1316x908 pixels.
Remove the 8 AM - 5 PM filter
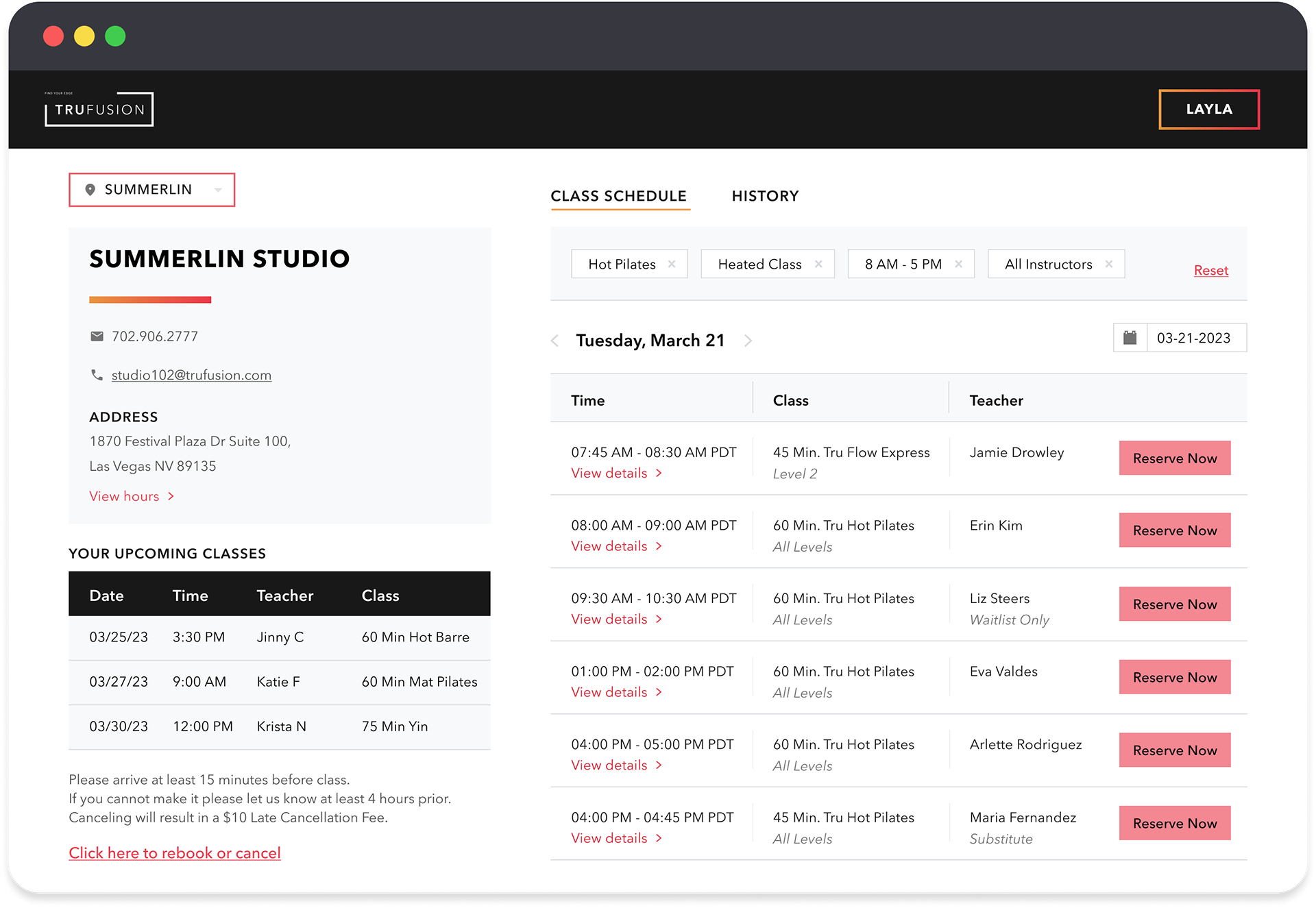(x=958, y=264)
